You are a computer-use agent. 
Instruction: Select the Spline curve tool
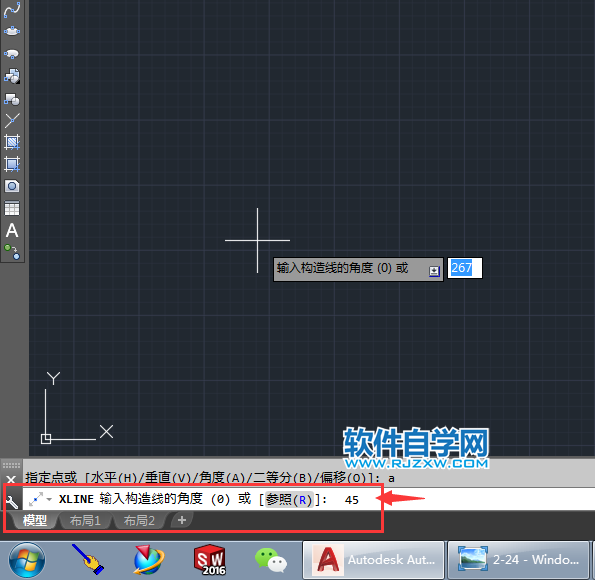click(12, 9)
